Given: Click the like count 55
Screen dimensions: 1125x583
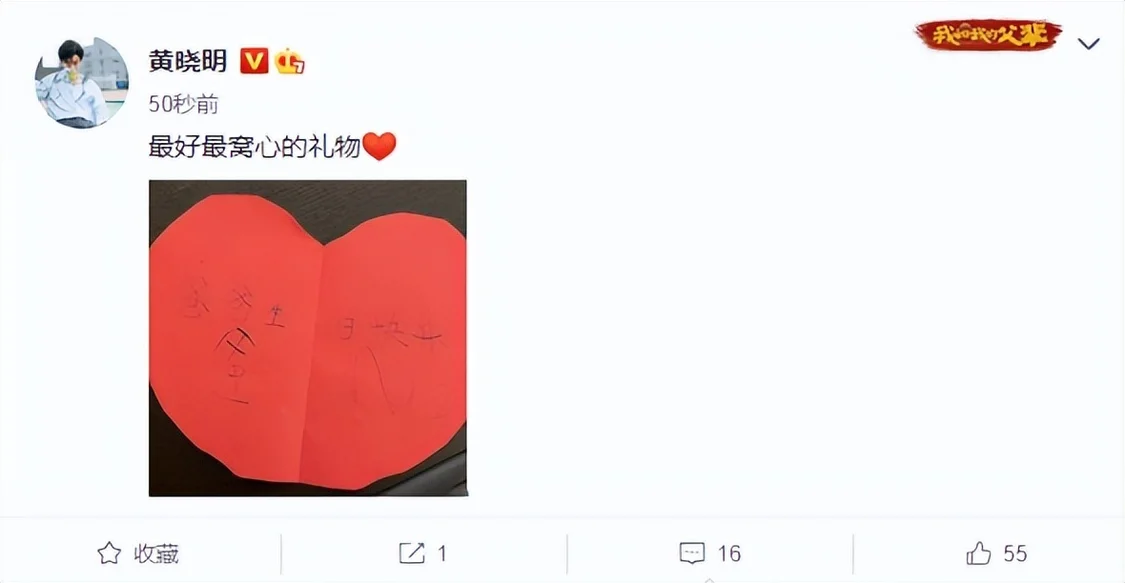Looking at the screenshot, I should (x=1015, y=554).
